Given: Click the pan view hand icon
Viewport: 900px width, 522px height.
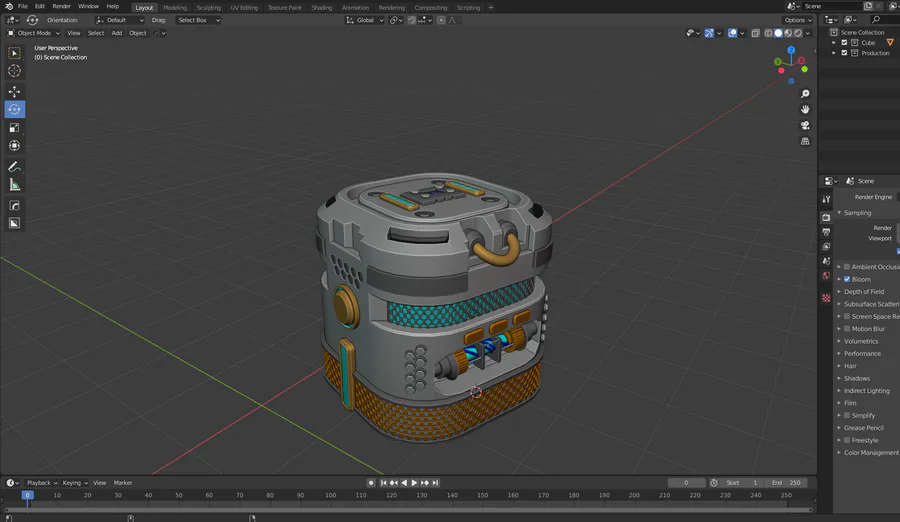Looking at the screenshot, I should click(805, 109).
